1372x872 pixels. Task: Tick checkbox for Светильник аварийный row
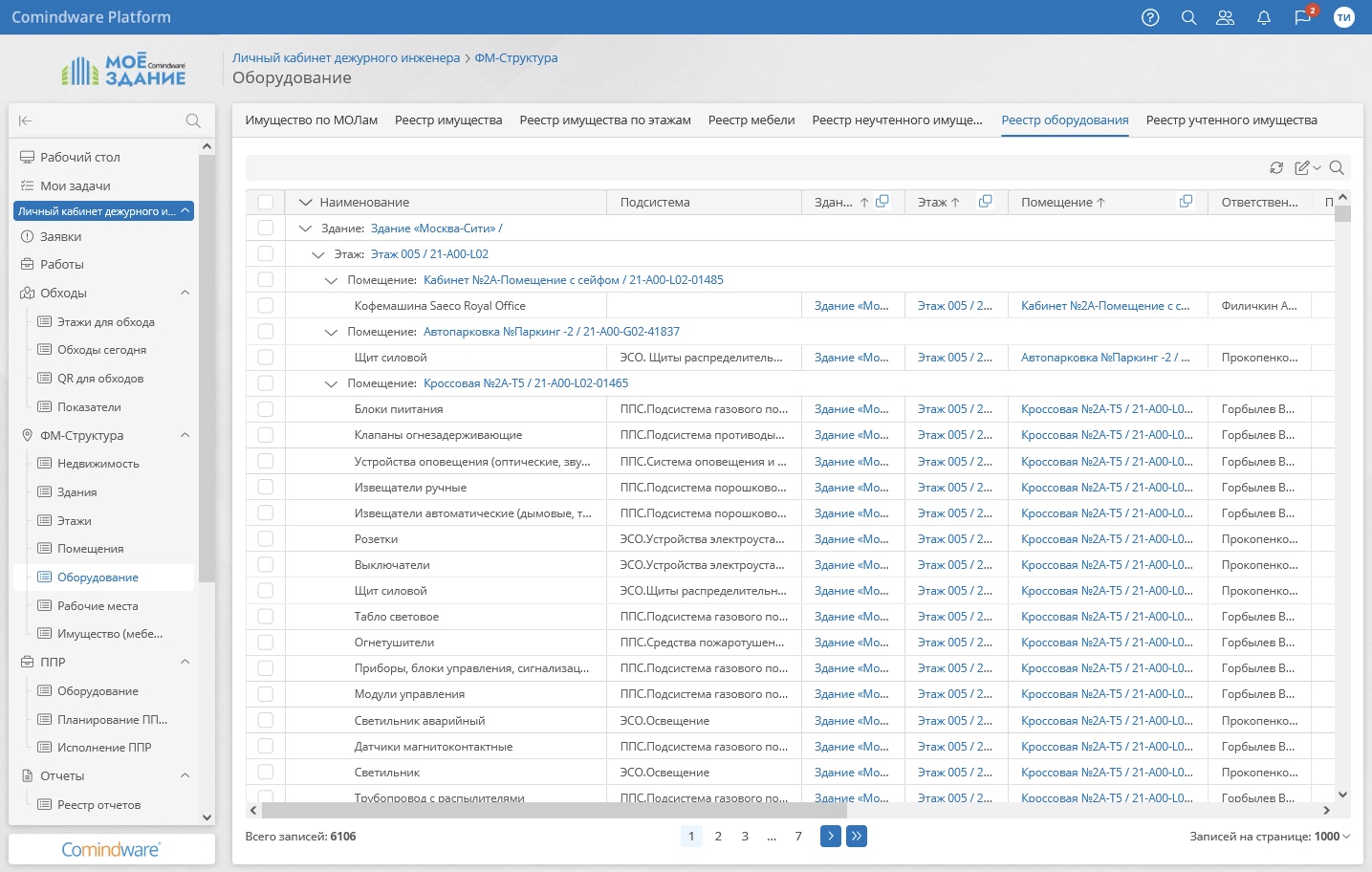point(266,721)
